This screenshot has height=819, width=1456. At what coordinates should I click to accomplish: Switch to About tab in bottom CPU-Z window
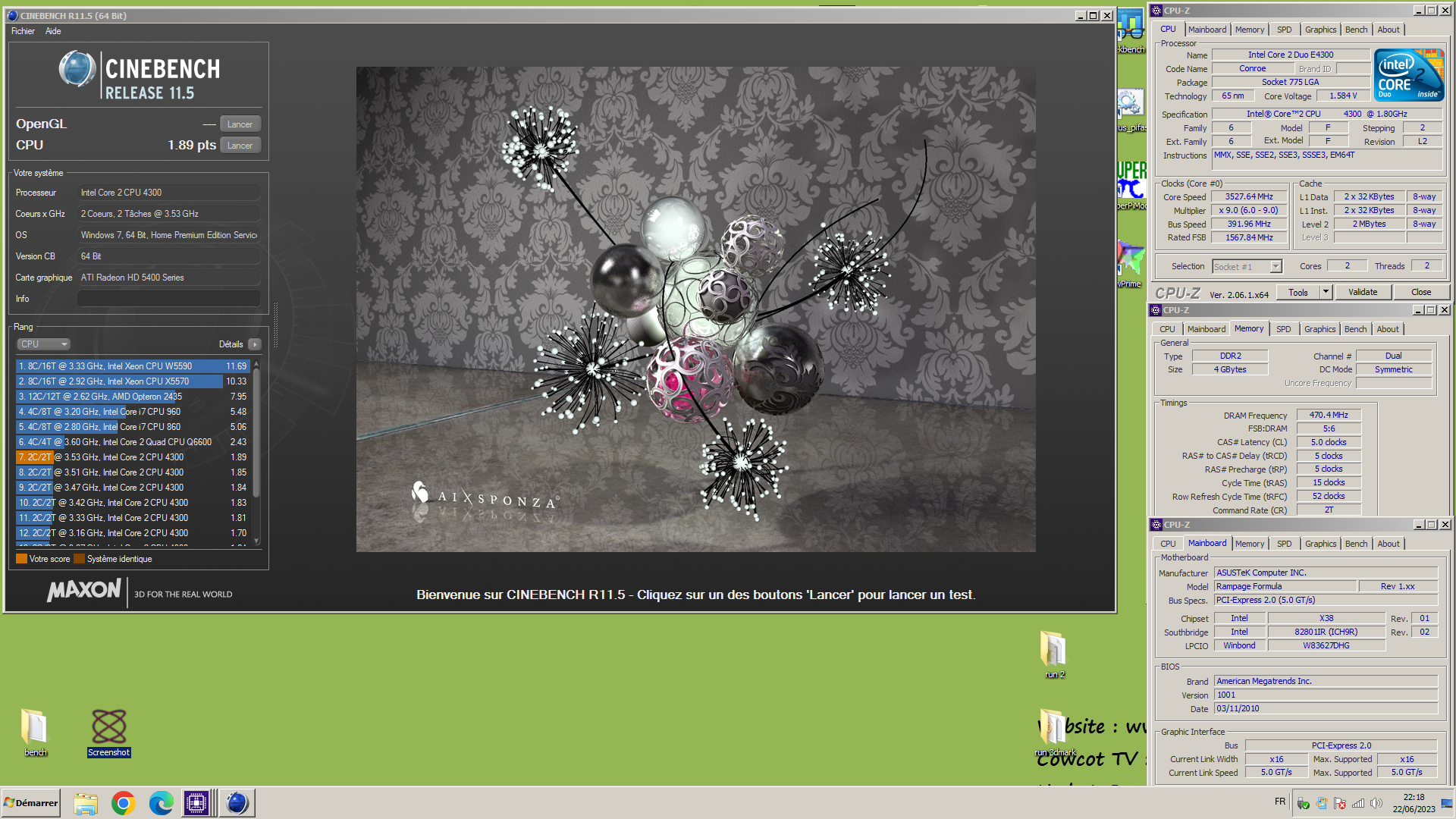pos(1389,544)
